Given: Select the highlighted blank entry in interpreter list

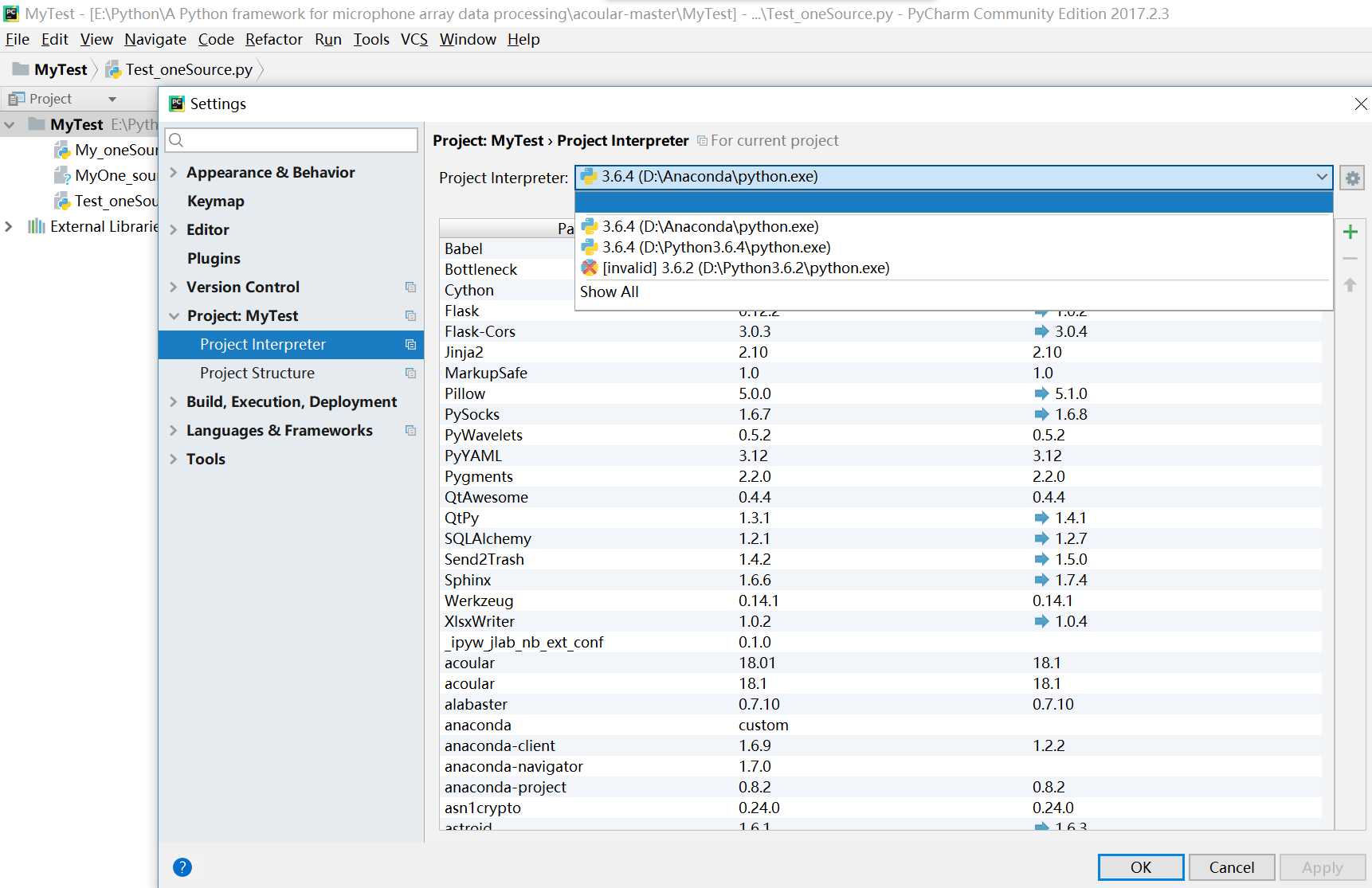Looking at the screenshot, I should point(954,203).
